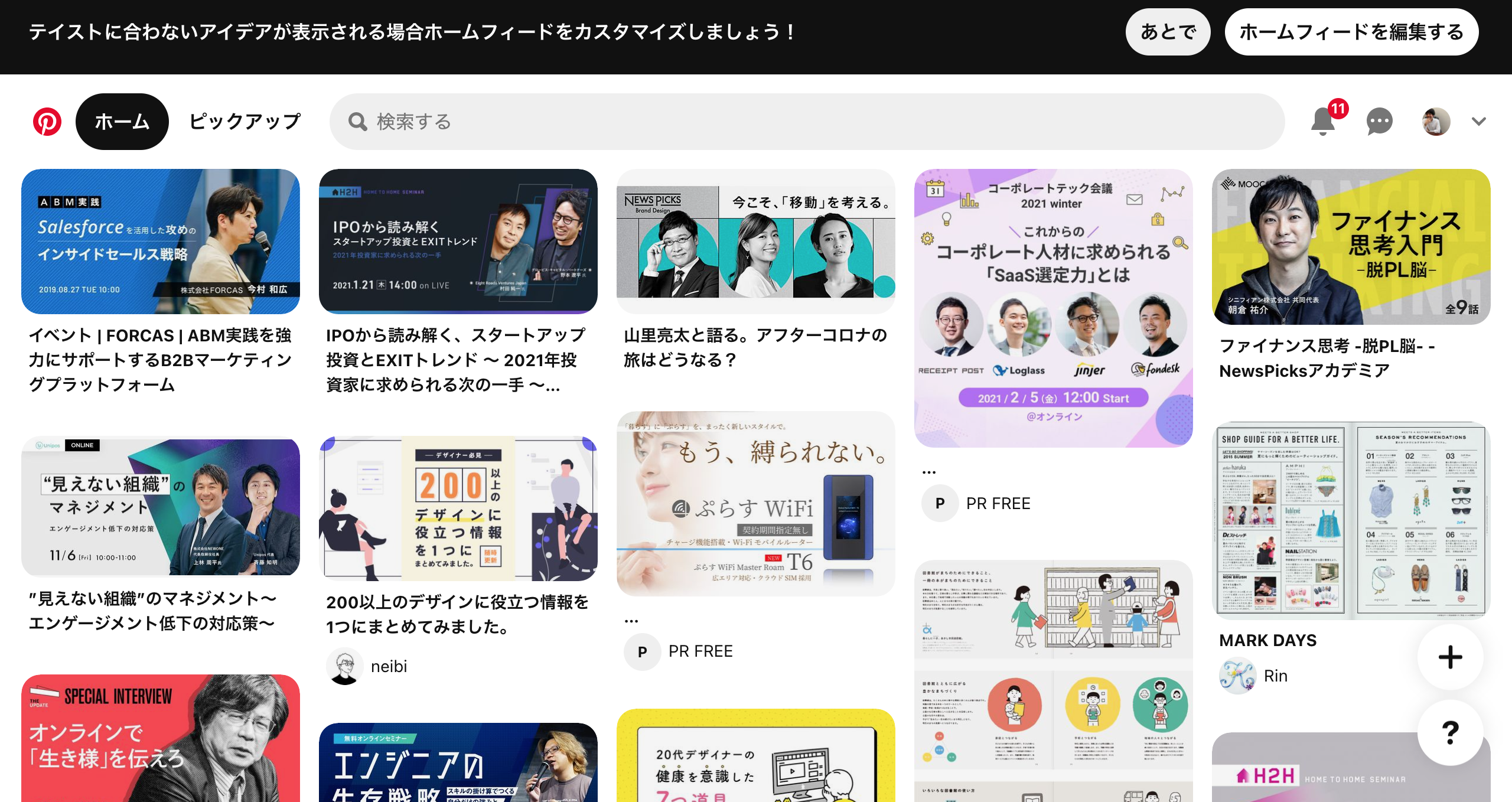Open the コーポレートテック会議 2021 winter pin
1512x802 pixels.
pyautogui.click(x=1054, y=308)
